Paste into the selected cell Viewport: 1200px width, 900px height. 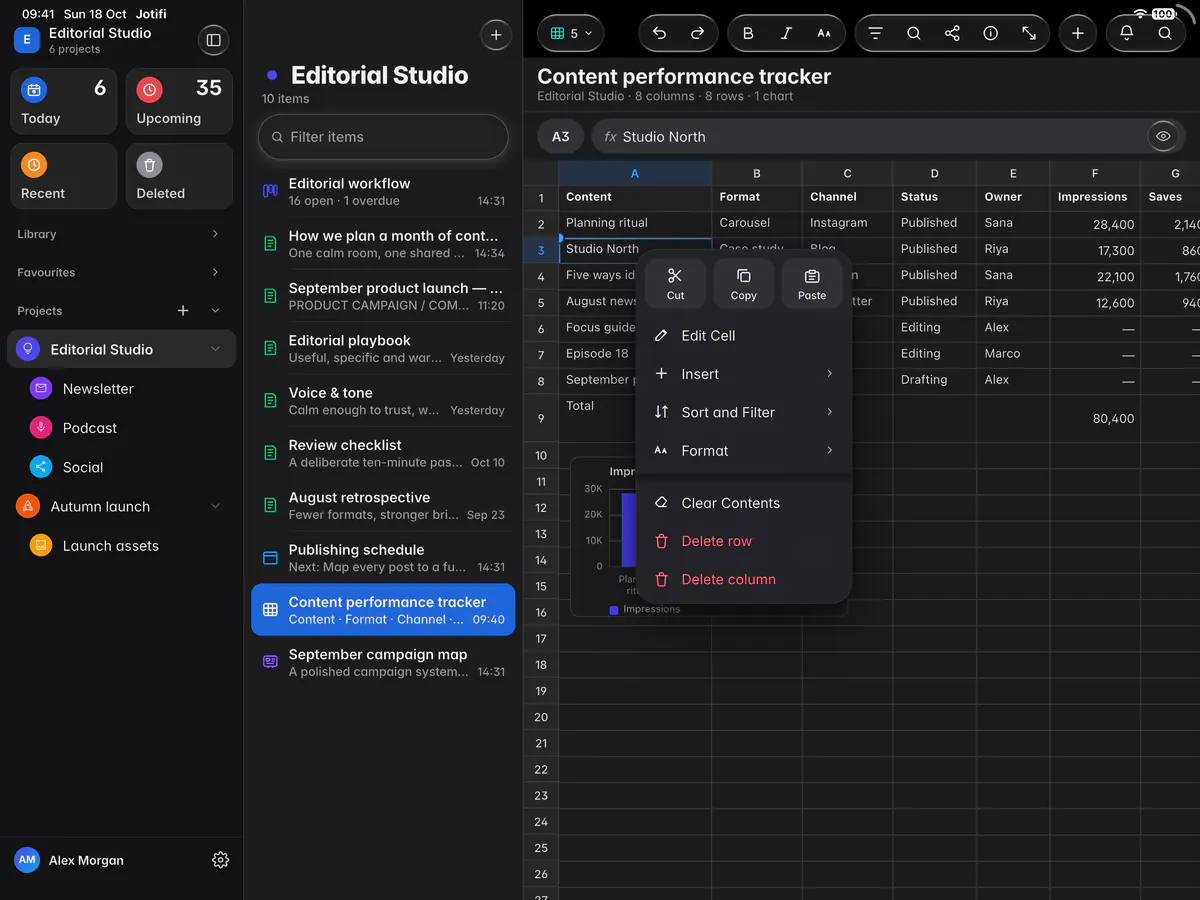tap(812, 283)
